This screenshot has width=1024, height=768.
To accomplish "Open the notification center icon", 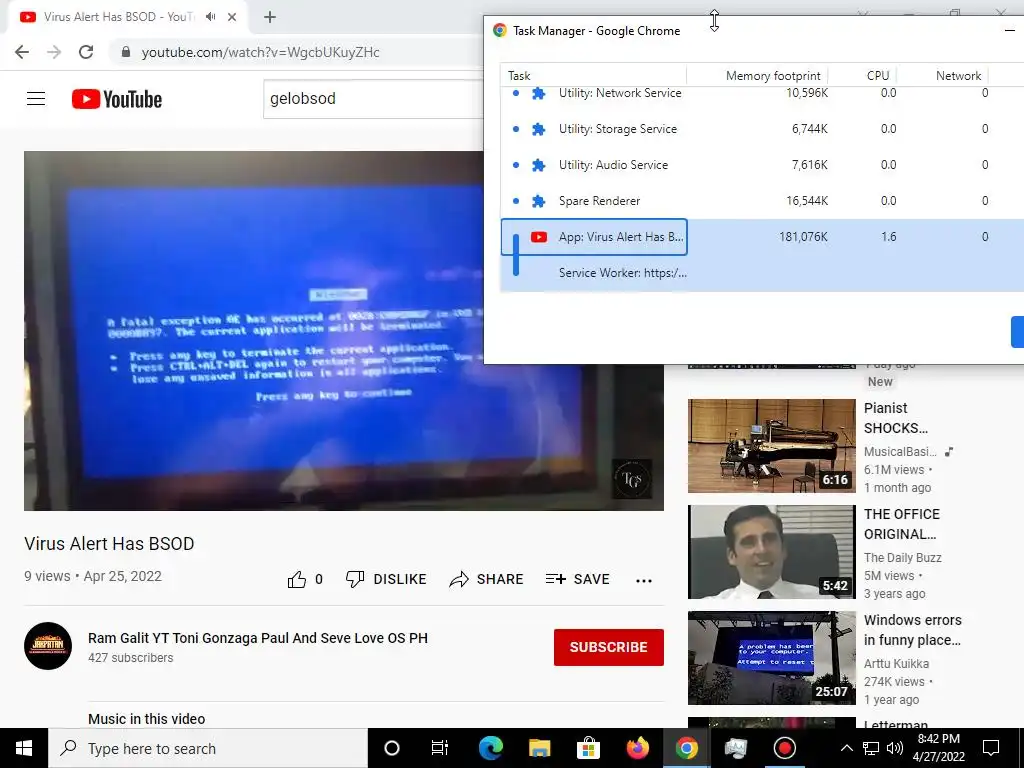I will tap(991, 748).
